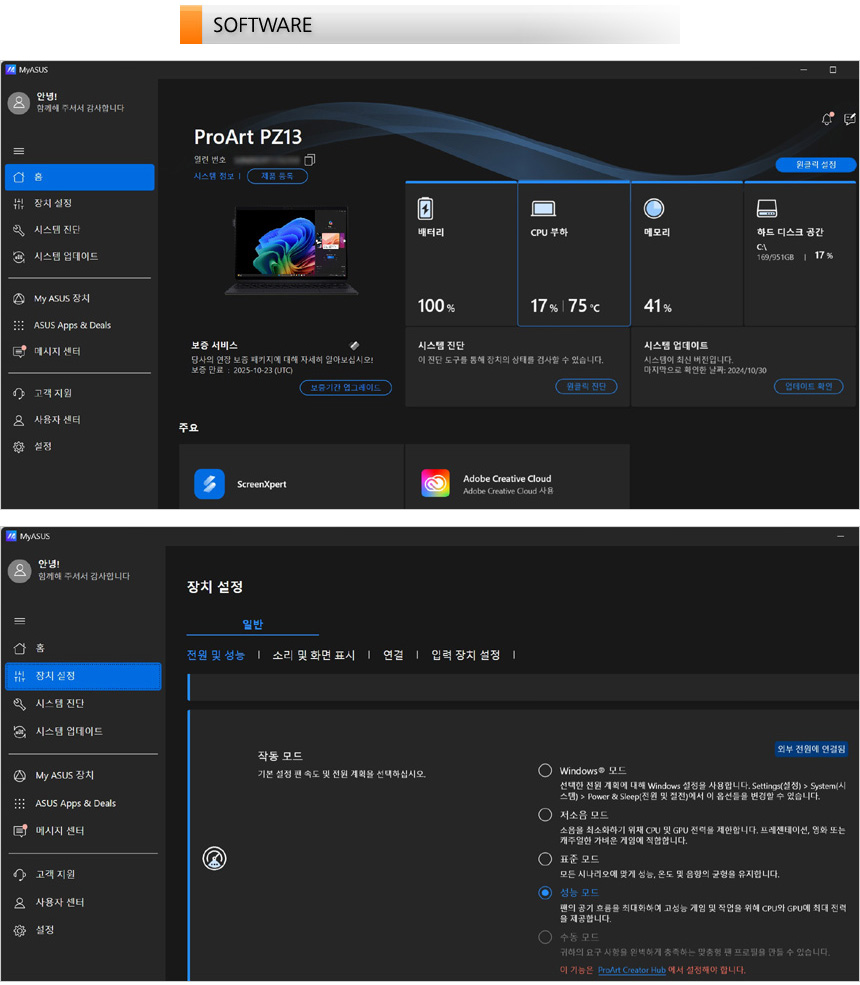Open the battery (배터리) status tile

[460, 254]
